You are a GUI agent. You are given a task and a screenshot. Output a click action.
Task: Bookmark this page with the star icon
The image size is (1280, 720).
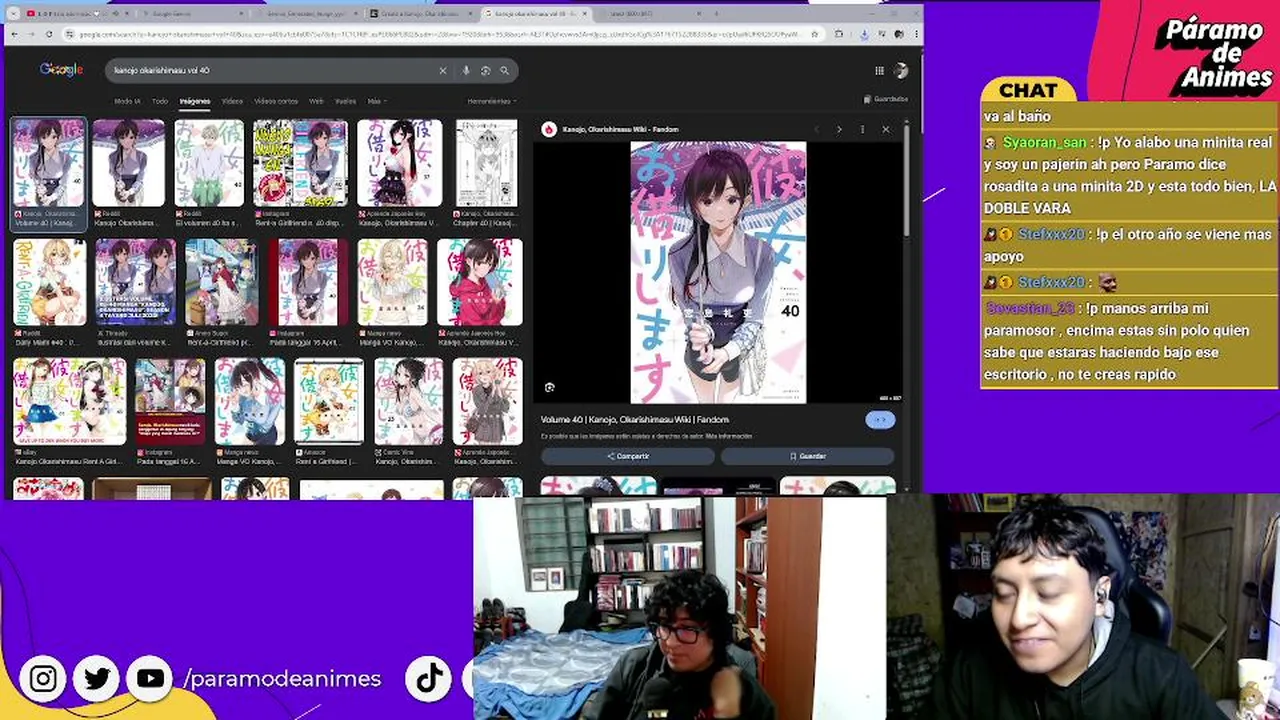point(813,34)
